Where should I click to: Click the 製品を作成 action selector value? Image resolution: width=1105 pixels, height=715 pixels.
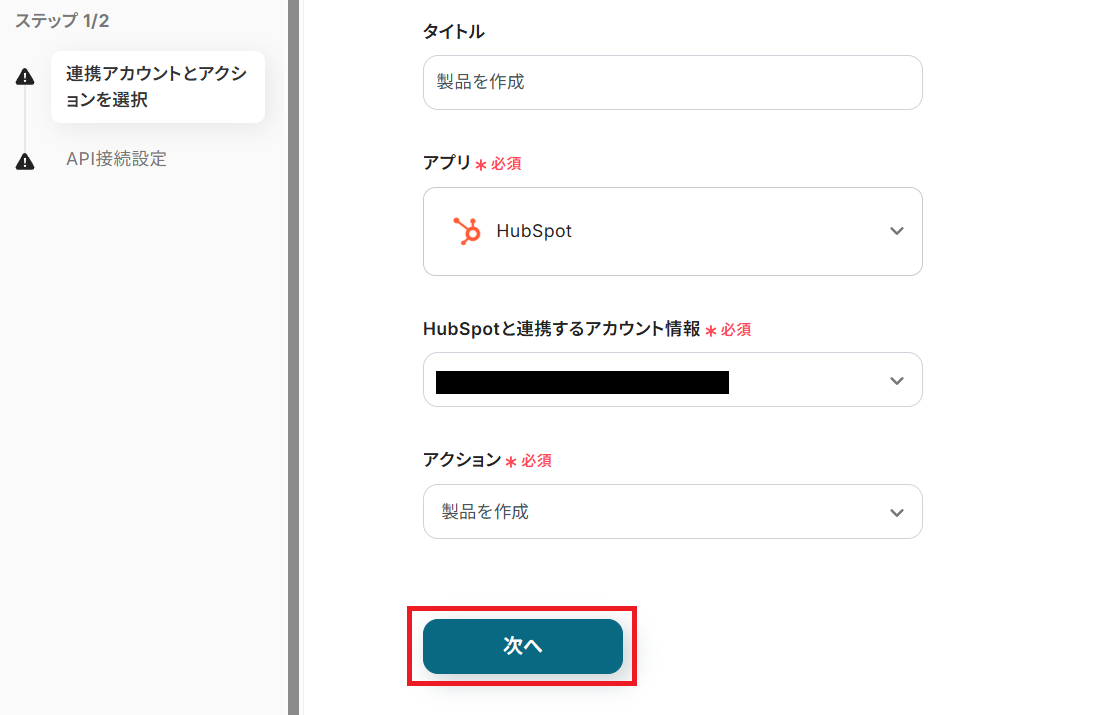pos(485,512)
